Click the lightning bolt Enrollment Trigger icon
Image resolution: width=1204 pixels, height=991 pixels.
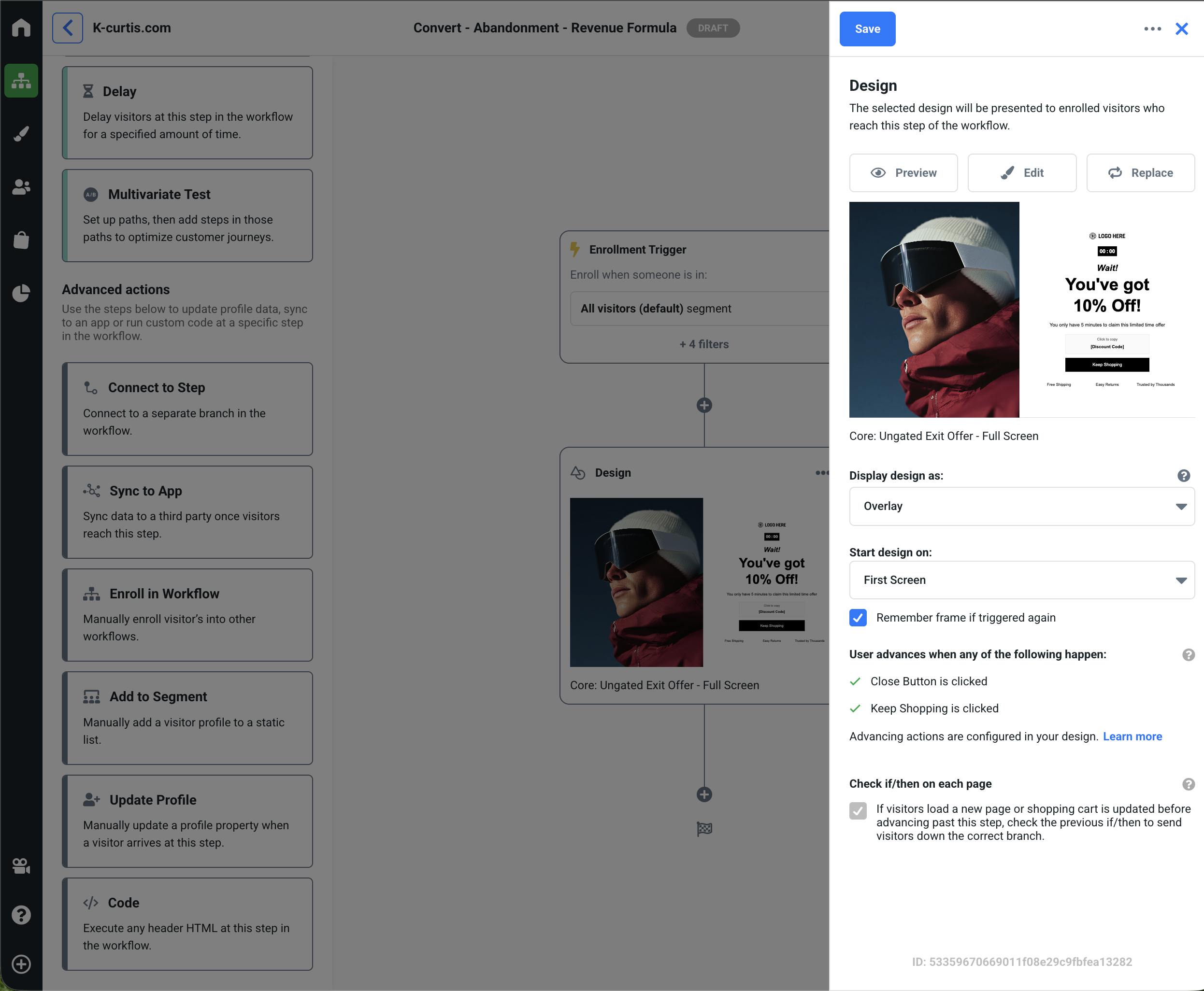point(575,250)
